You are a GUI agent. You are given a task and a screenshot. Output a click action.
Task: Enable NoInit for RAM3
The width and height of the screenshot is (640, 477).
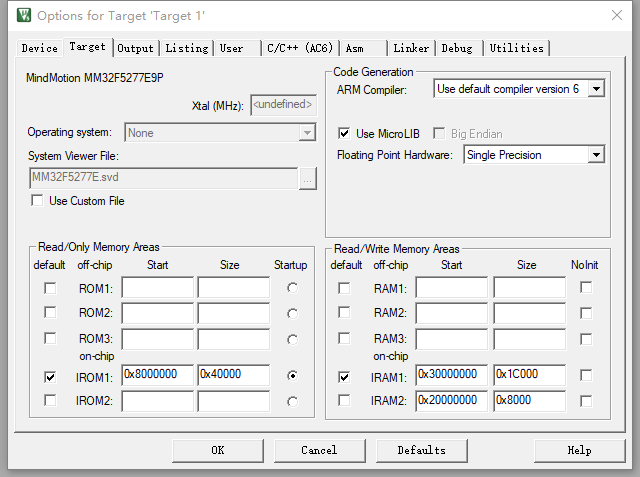[x=586, y=339]
